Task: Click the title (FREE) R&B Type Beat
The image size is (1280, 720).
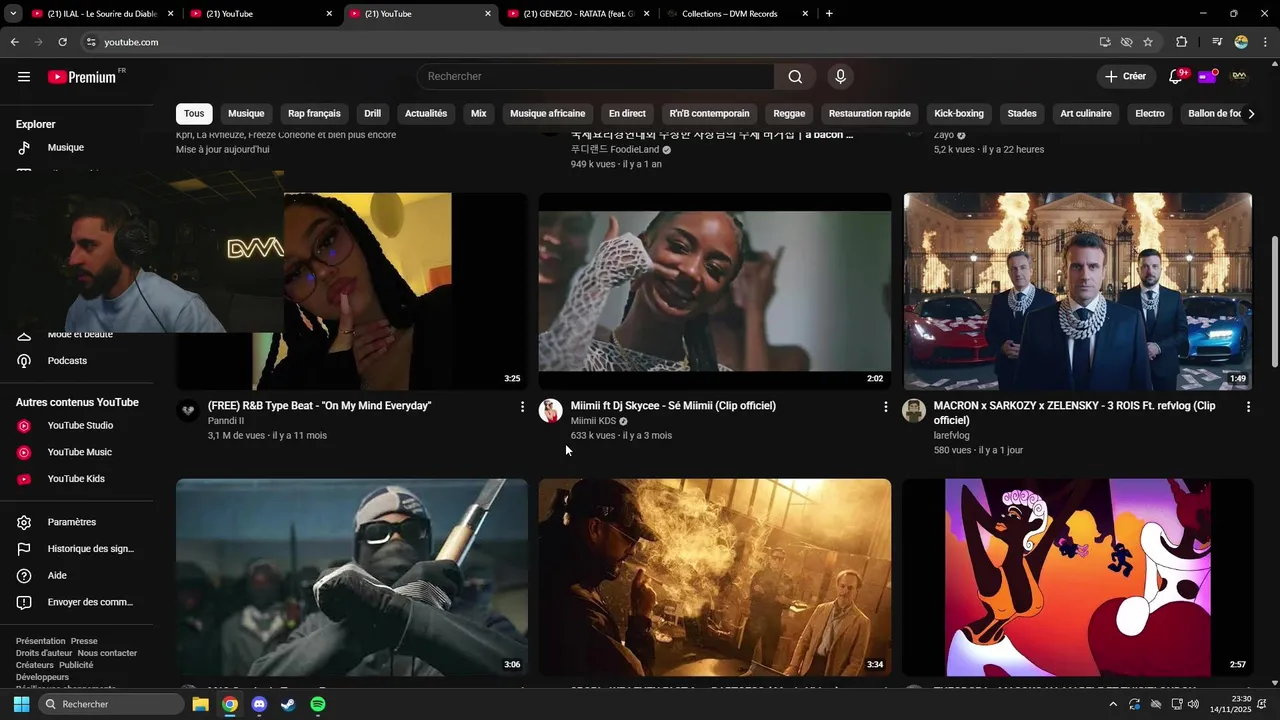Action: [x=319, y=406]
